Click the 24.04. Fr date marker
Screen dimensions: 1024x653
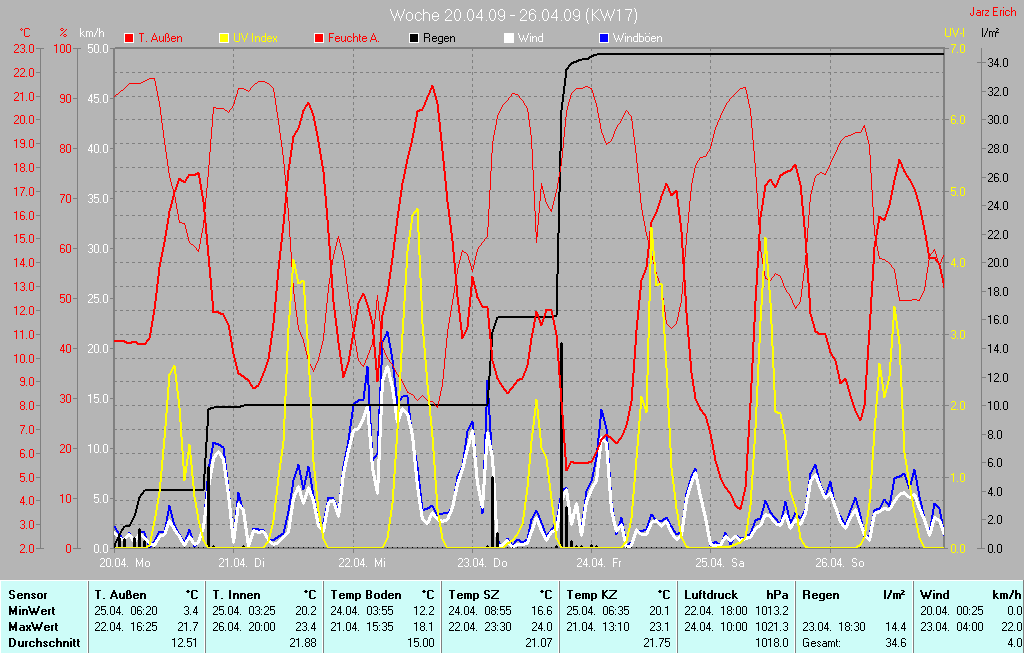(599, 562)
